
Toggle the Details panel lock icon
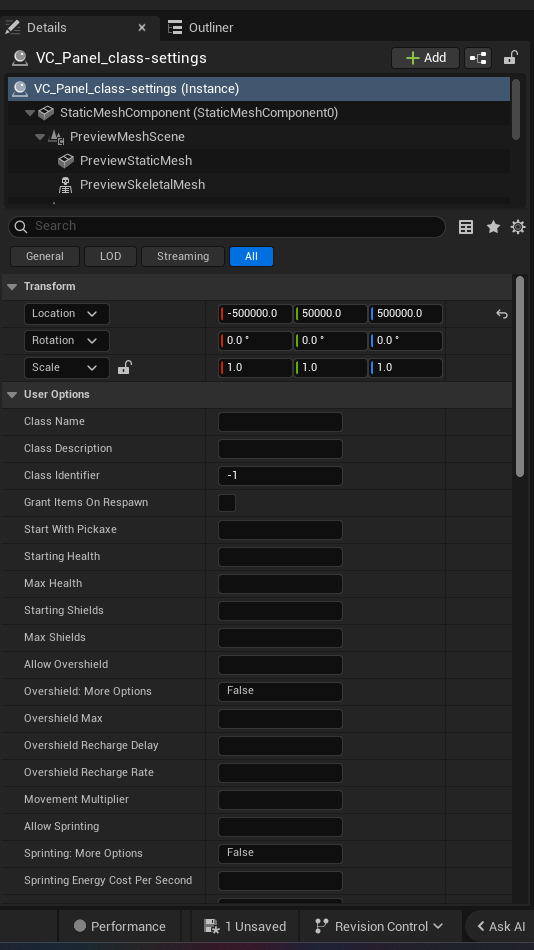point(510,58)
